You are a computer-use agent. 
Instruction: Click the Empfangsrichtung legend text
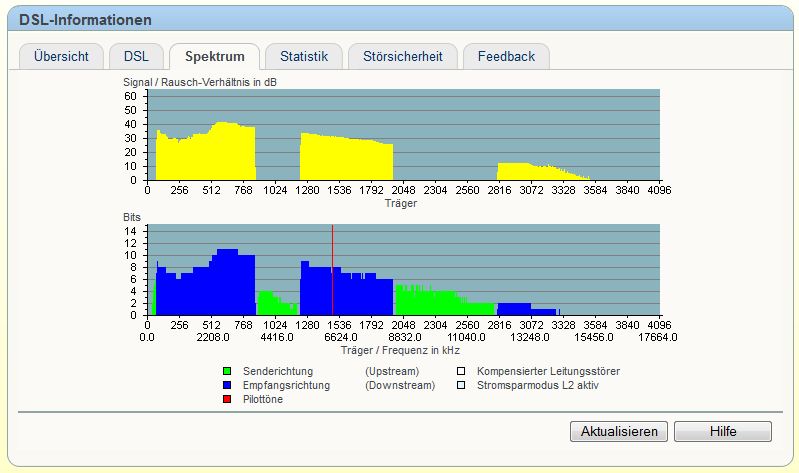pos(286,385)
